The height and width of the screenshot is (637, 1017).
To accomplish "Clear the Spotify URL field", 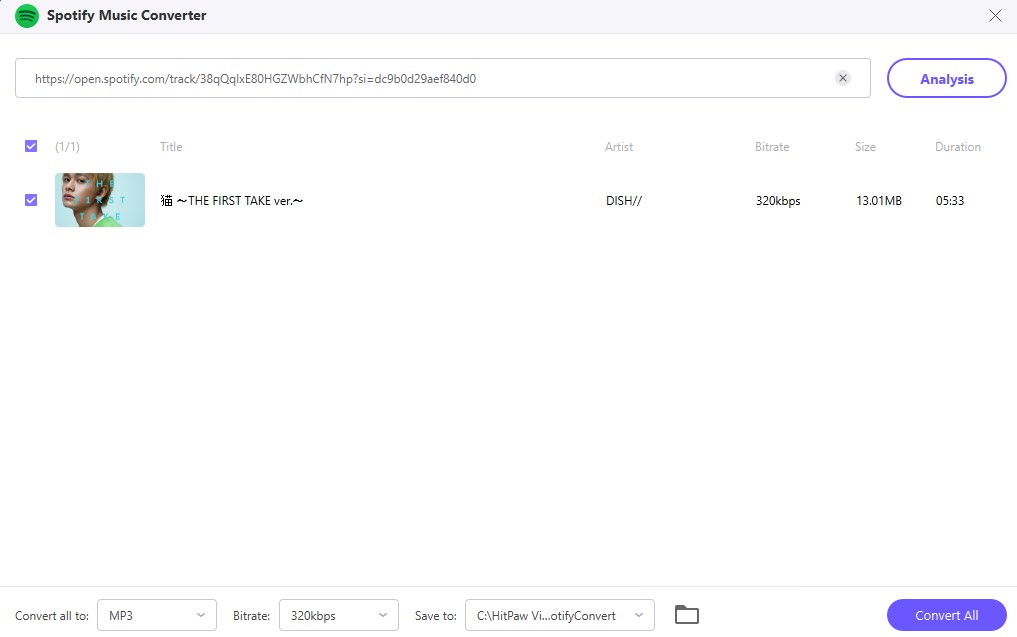I will click(x=843, y=78).
